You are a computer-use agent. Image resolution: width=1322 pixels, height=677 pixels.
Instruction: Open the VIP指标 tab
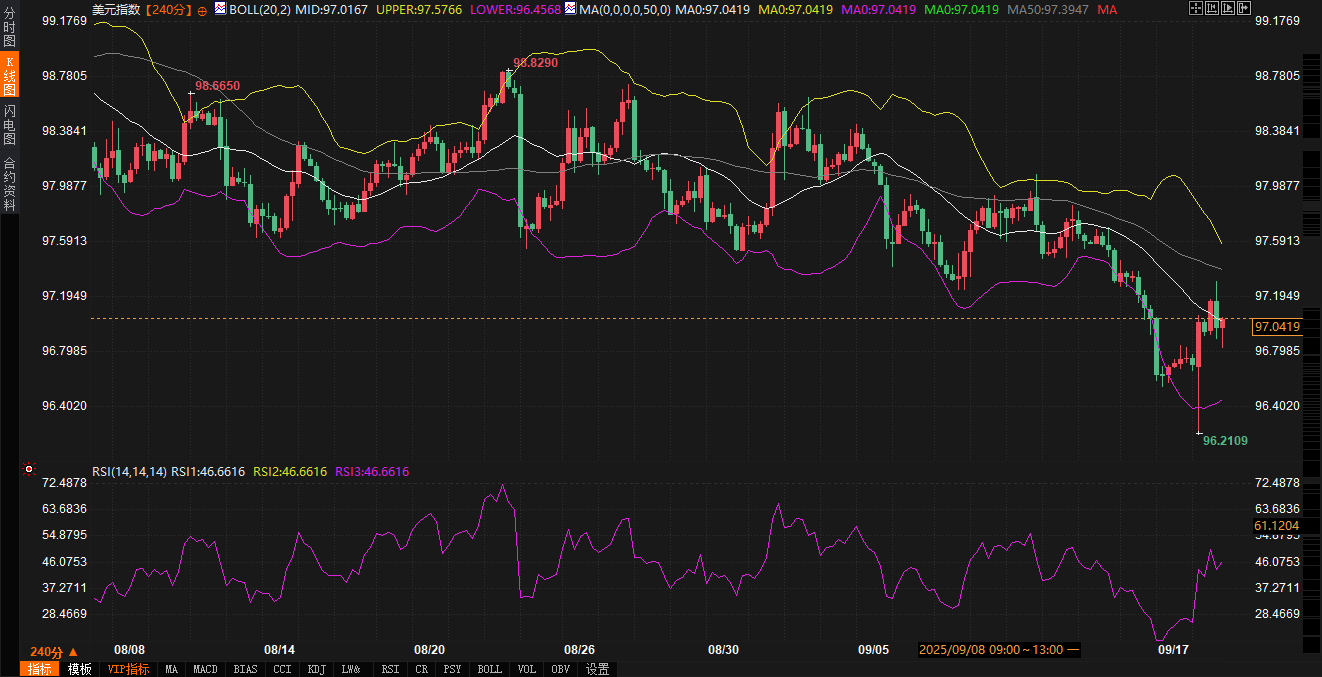128,669
